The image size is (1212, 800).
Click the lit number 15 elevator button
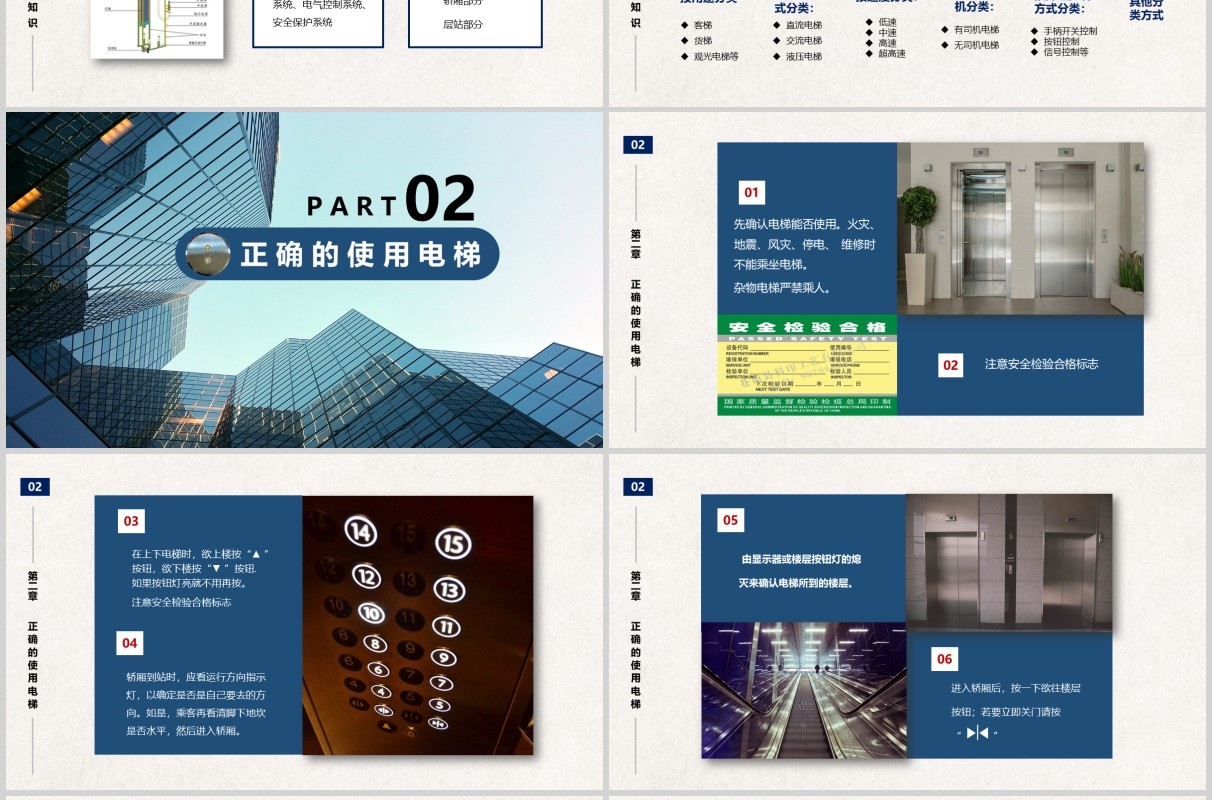[x=453, y=543]
